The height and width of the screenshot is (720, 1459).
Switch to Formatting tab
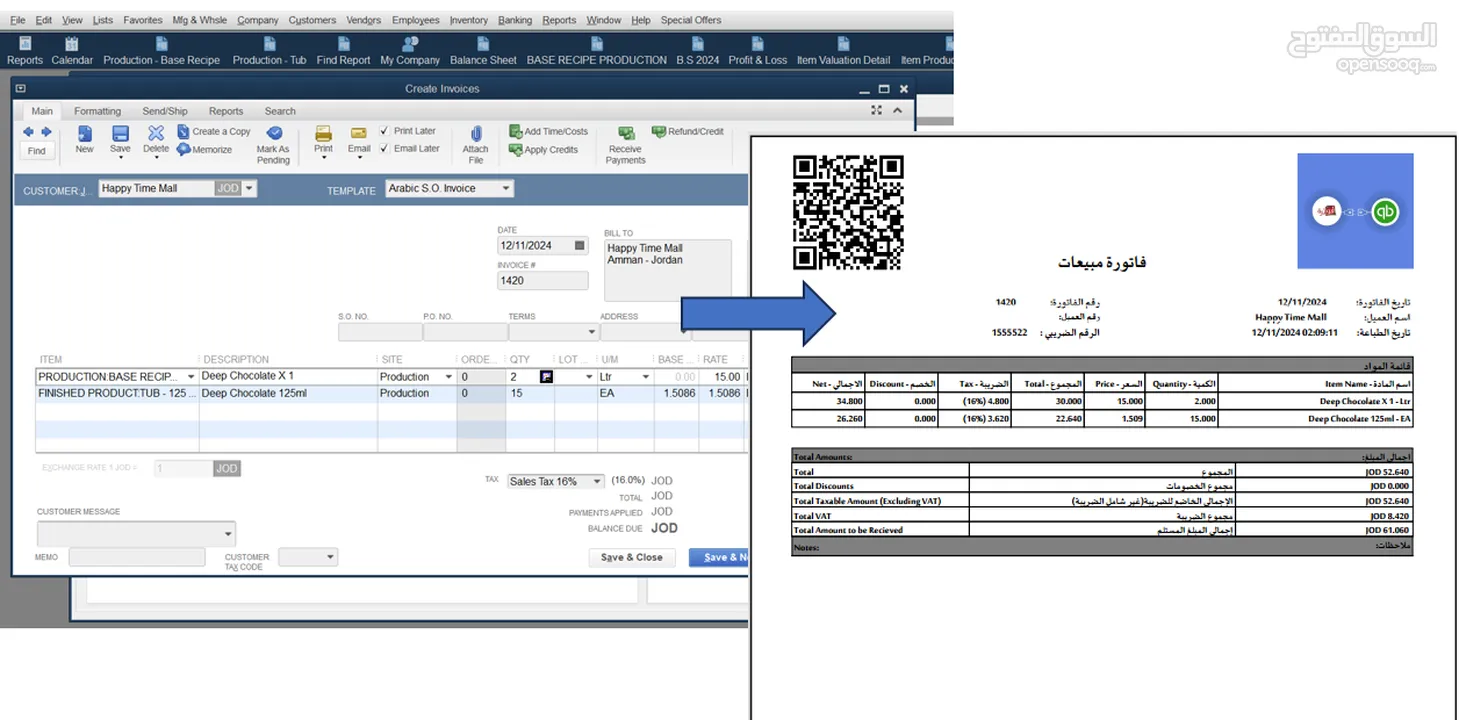click(97, 111)
